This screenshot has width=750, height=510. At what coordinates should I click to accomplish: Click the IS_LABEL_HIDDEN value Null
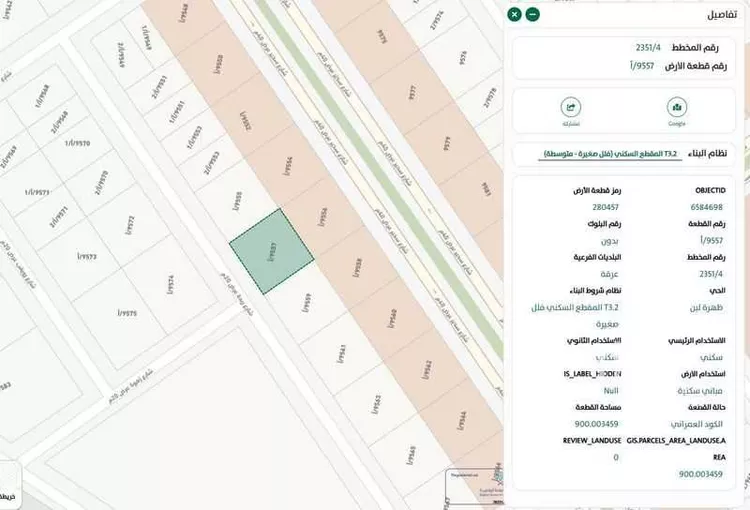coord(611,391)
